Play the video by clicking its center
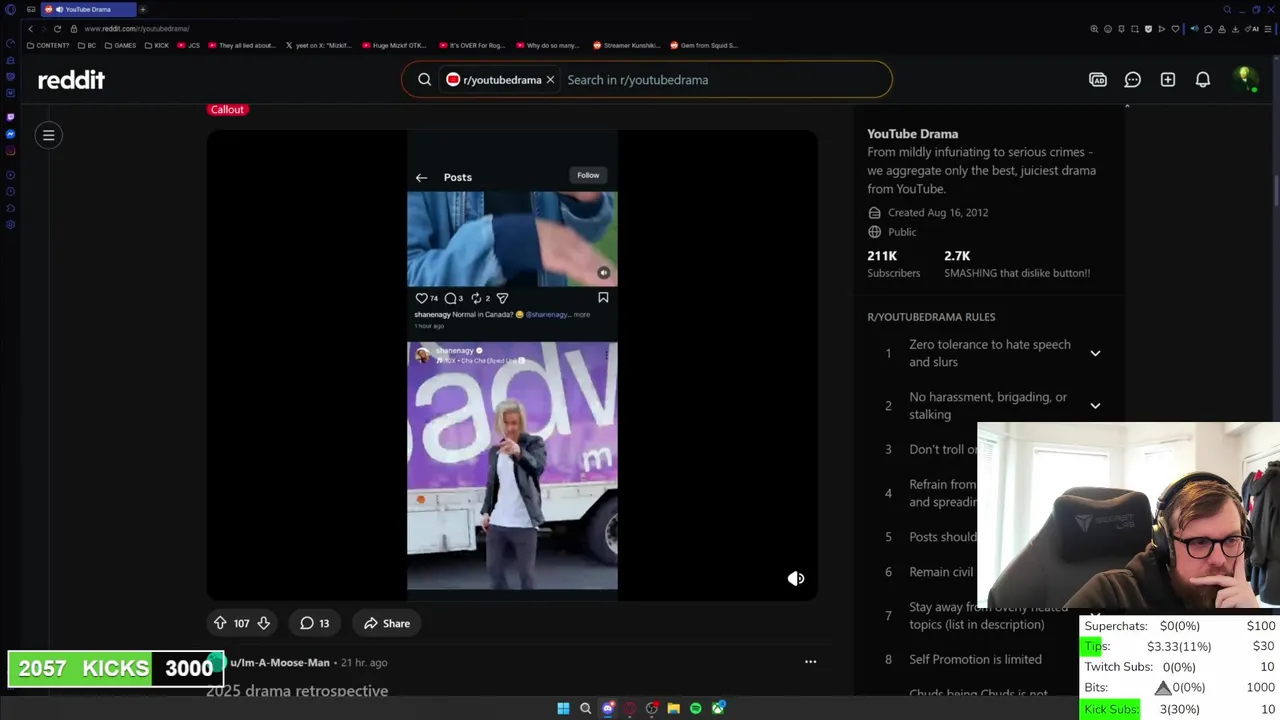The height and width of the screenshot is (720, 1280). tap(512, 365)
